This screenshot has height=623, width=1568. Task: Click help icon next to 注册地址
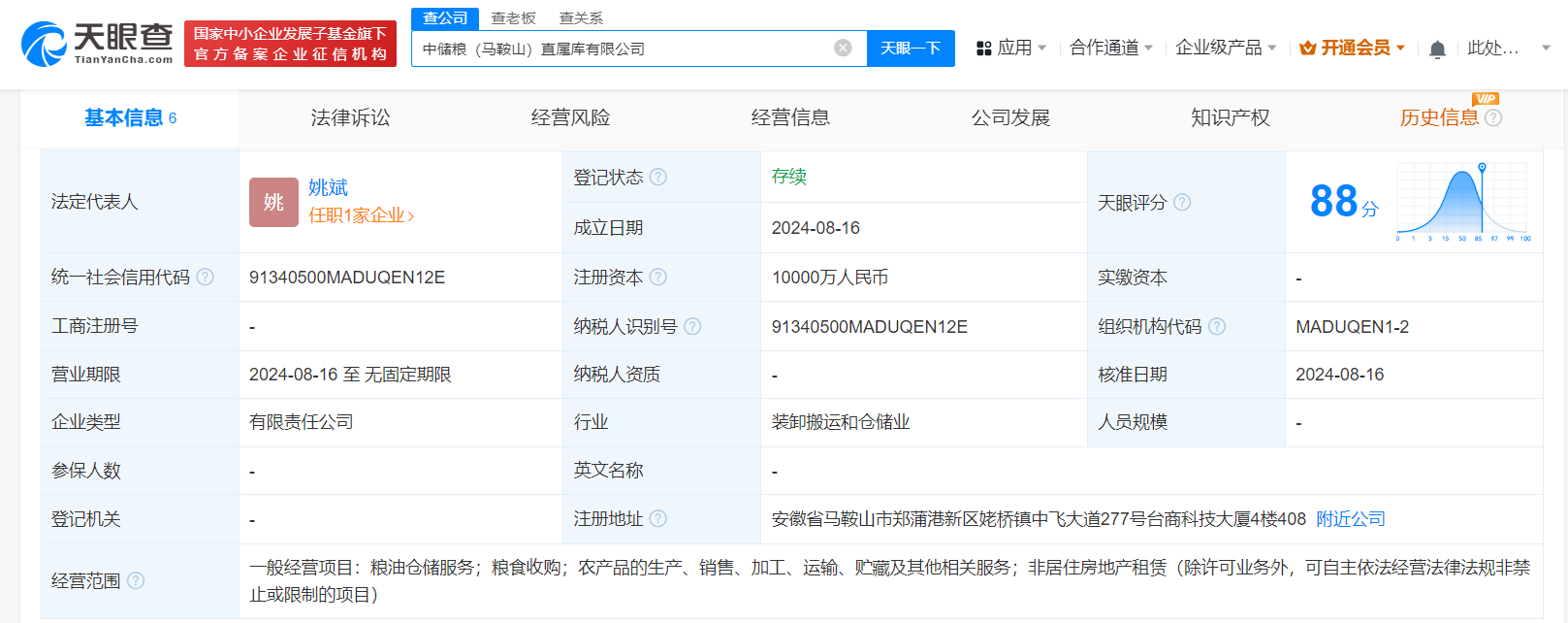click(658, 518)
